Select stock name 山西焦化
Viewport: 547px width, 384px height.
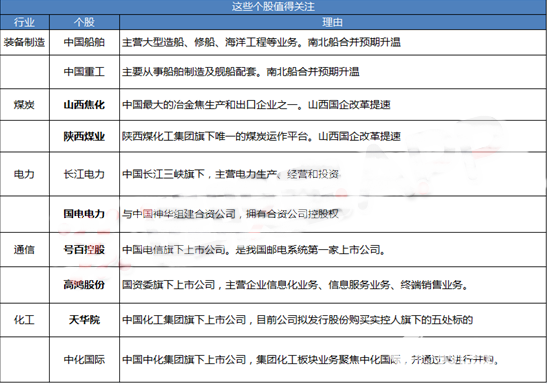84,105
